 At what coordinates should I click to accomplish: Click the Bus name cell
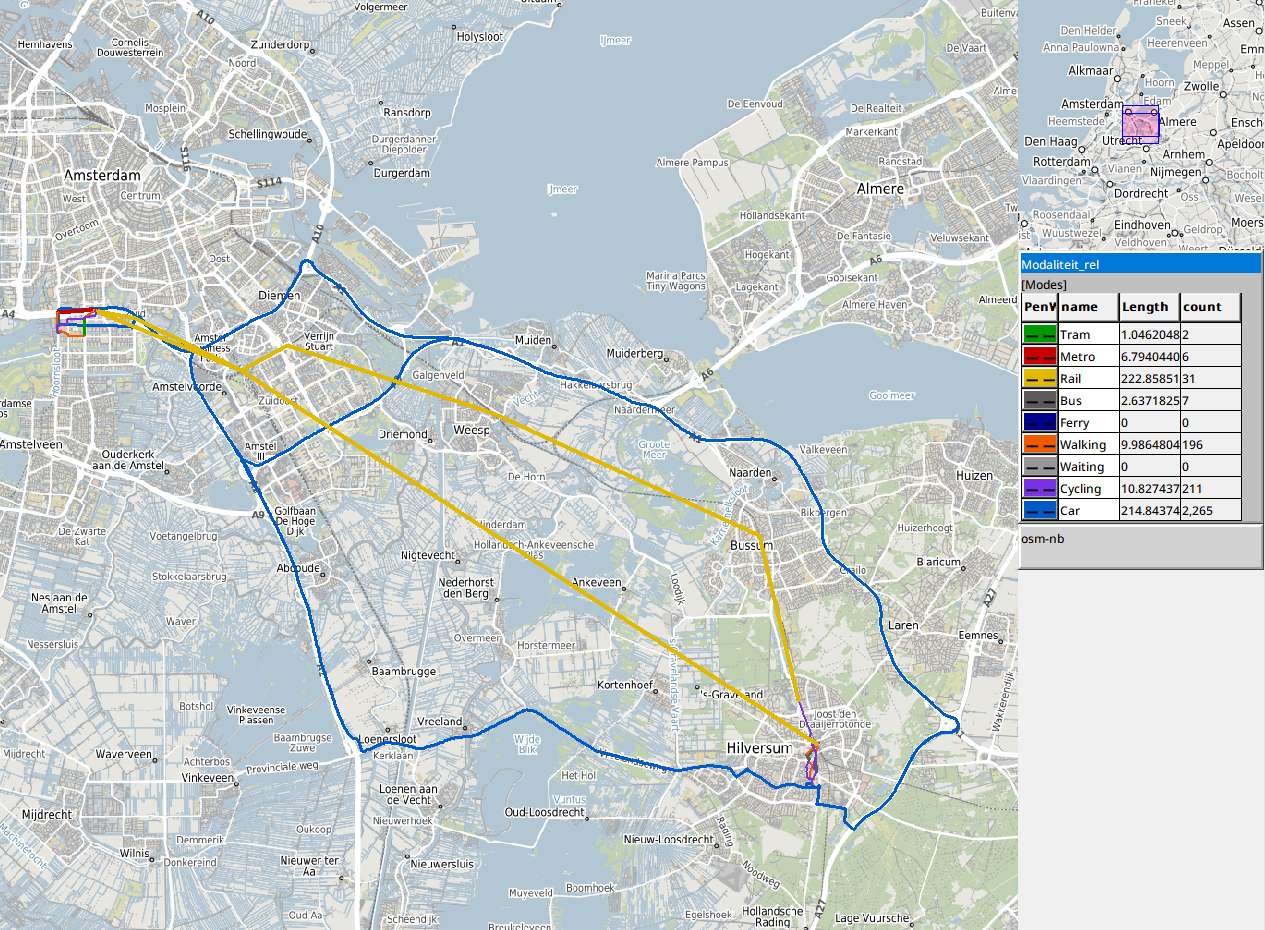click(1088, 401)
